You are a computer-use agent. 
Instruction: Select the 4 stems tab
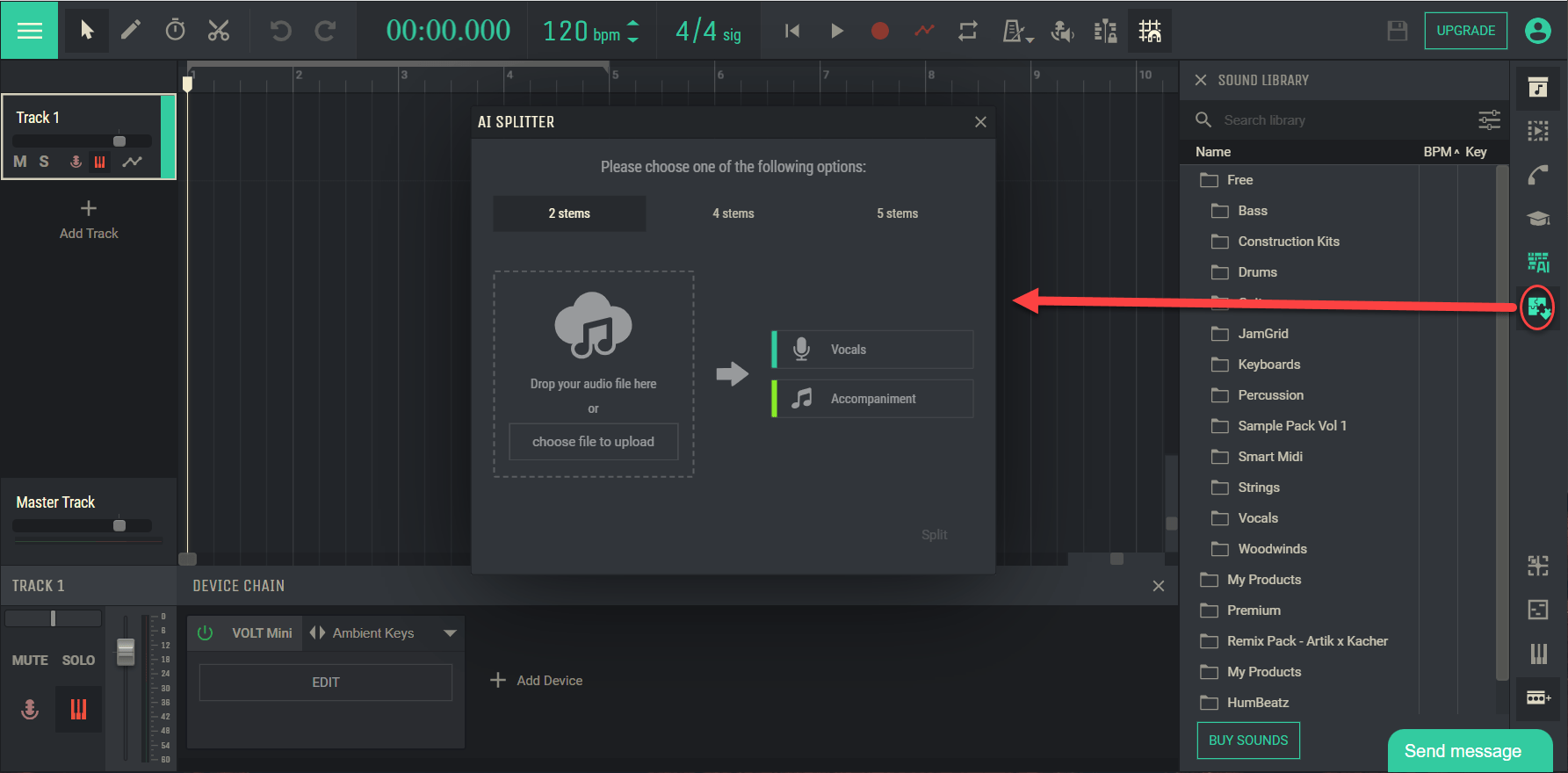733,213
